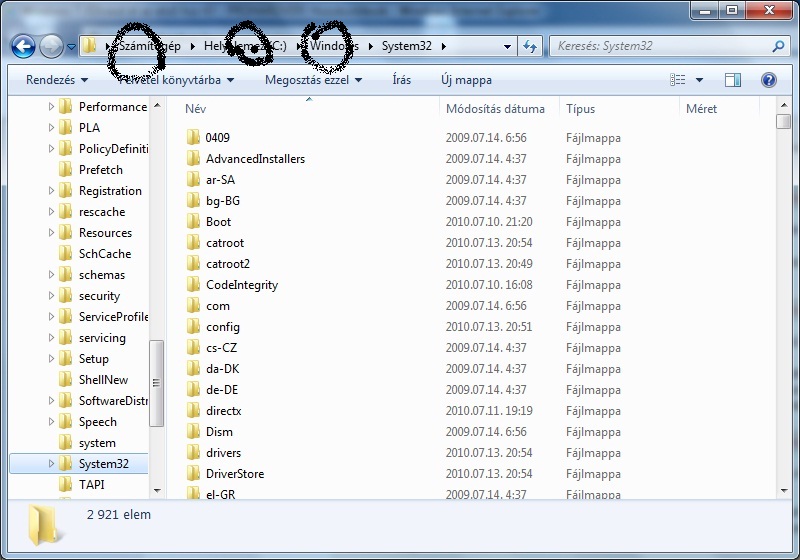
Task: Expand the Speech tree node
Action: point(51,422)
